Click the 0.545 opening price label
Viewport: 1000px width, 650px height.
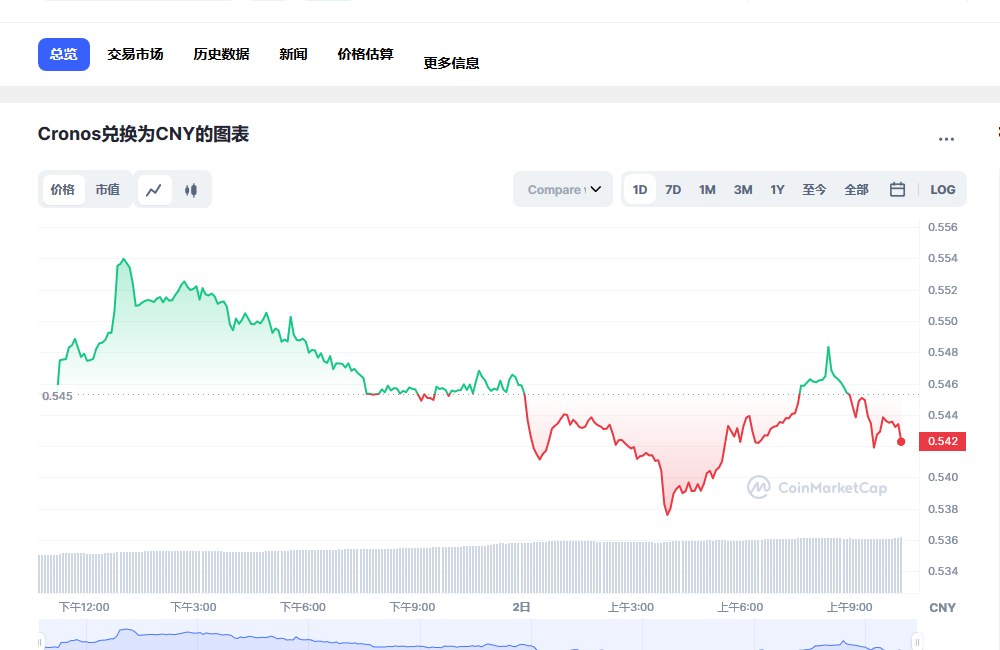pyautogui.click(x=57, y=396)
